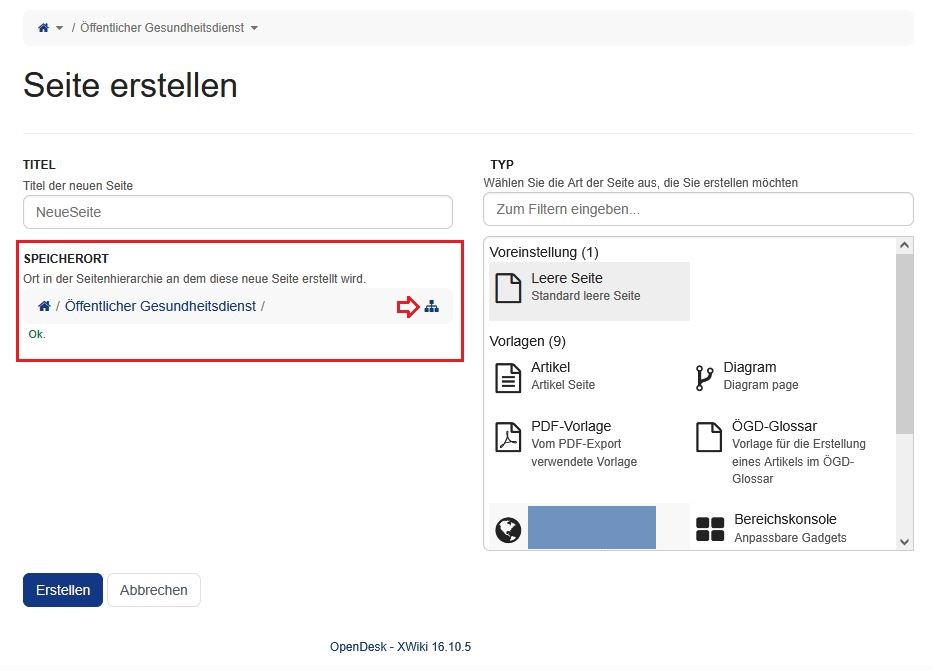Click the type filter input field

pyautogui.click(x=697, y=210)
